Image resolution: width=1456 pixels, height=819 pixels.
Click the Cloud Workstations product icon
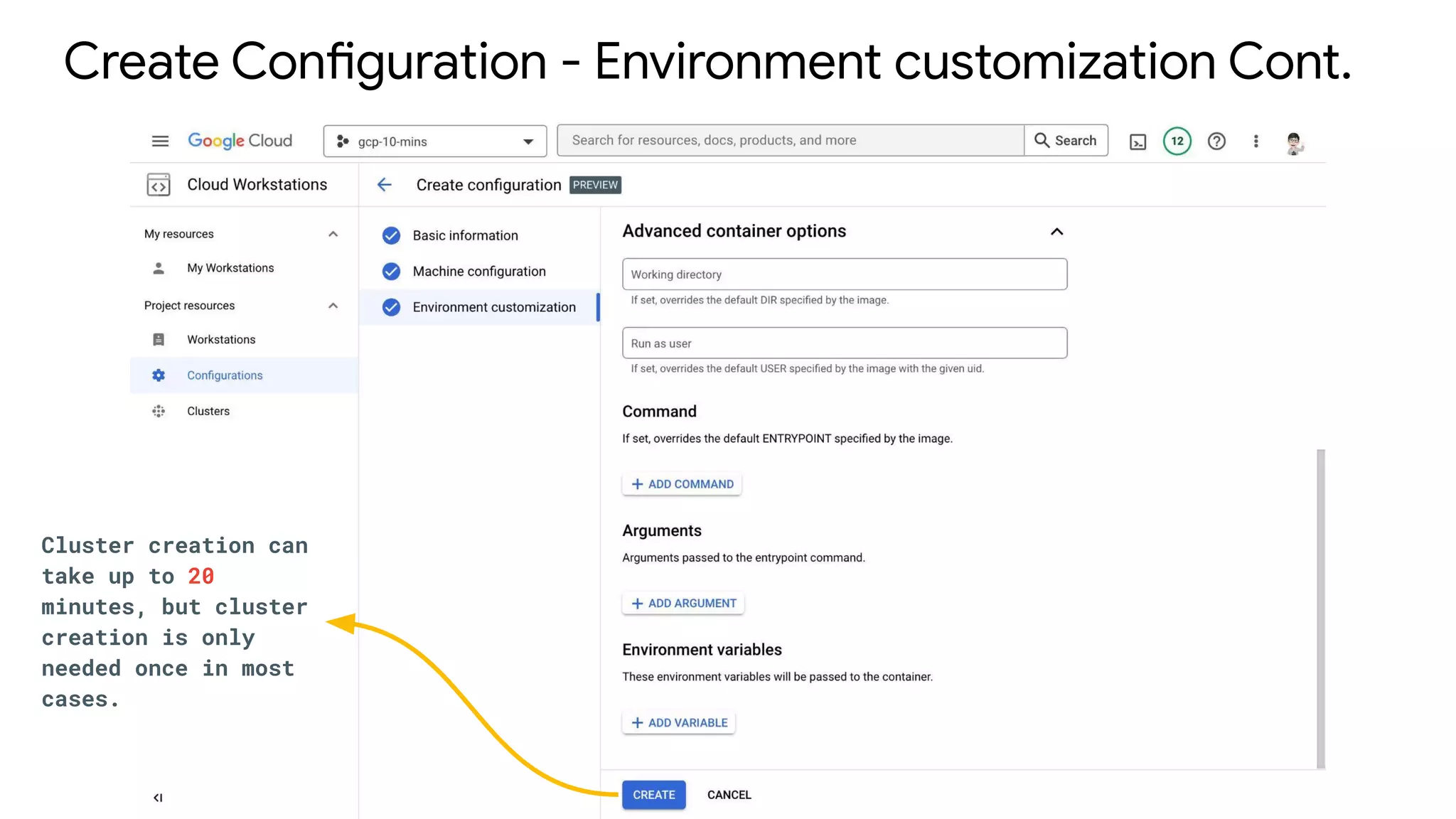click(x=158, y=185)
